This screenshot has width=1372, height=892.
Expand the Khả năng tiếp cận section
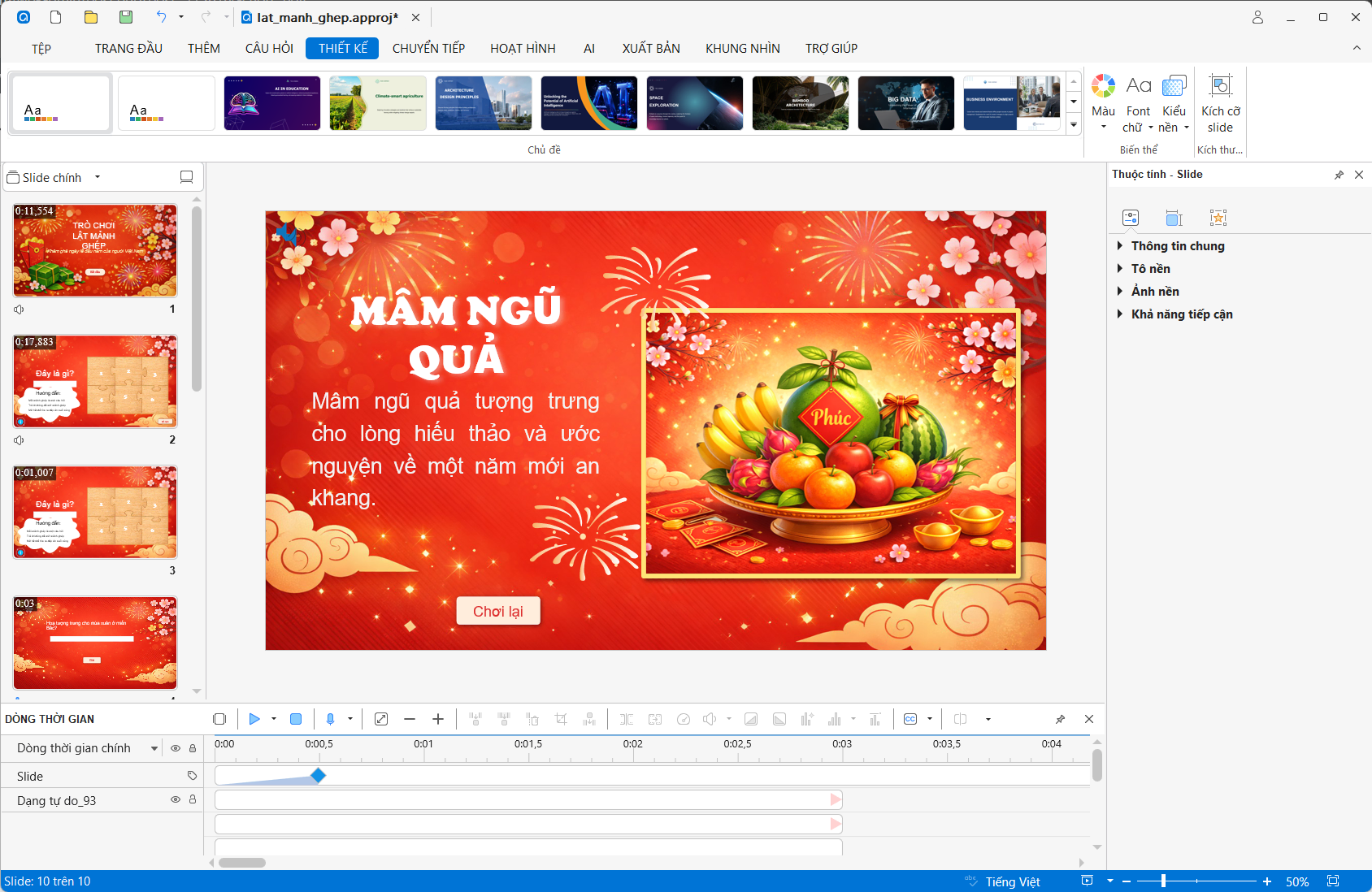(1181, 314)
